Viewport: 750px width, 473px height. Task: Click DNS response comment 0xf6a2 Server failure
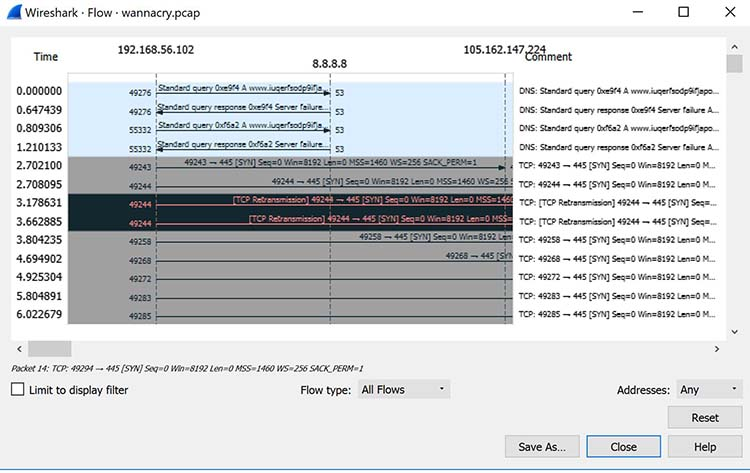(x=619, y=147)
